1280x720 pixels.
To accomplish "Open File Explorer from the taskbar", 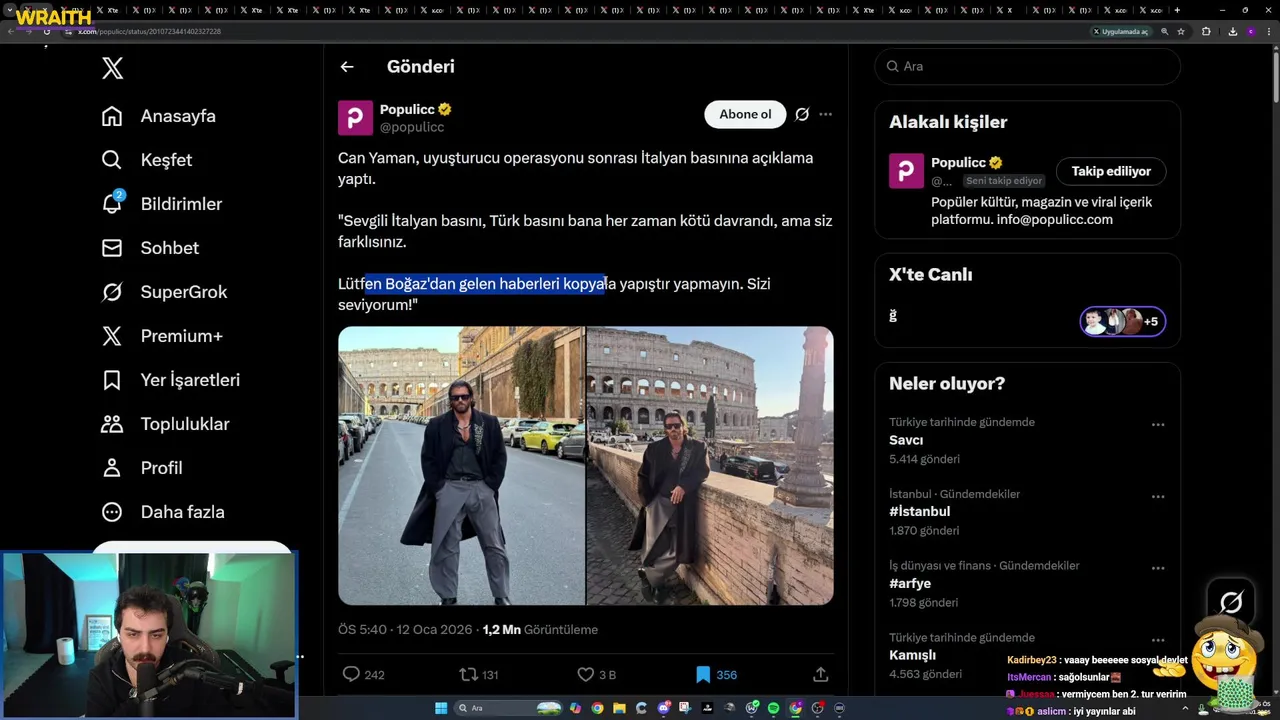I will point(619,708).
